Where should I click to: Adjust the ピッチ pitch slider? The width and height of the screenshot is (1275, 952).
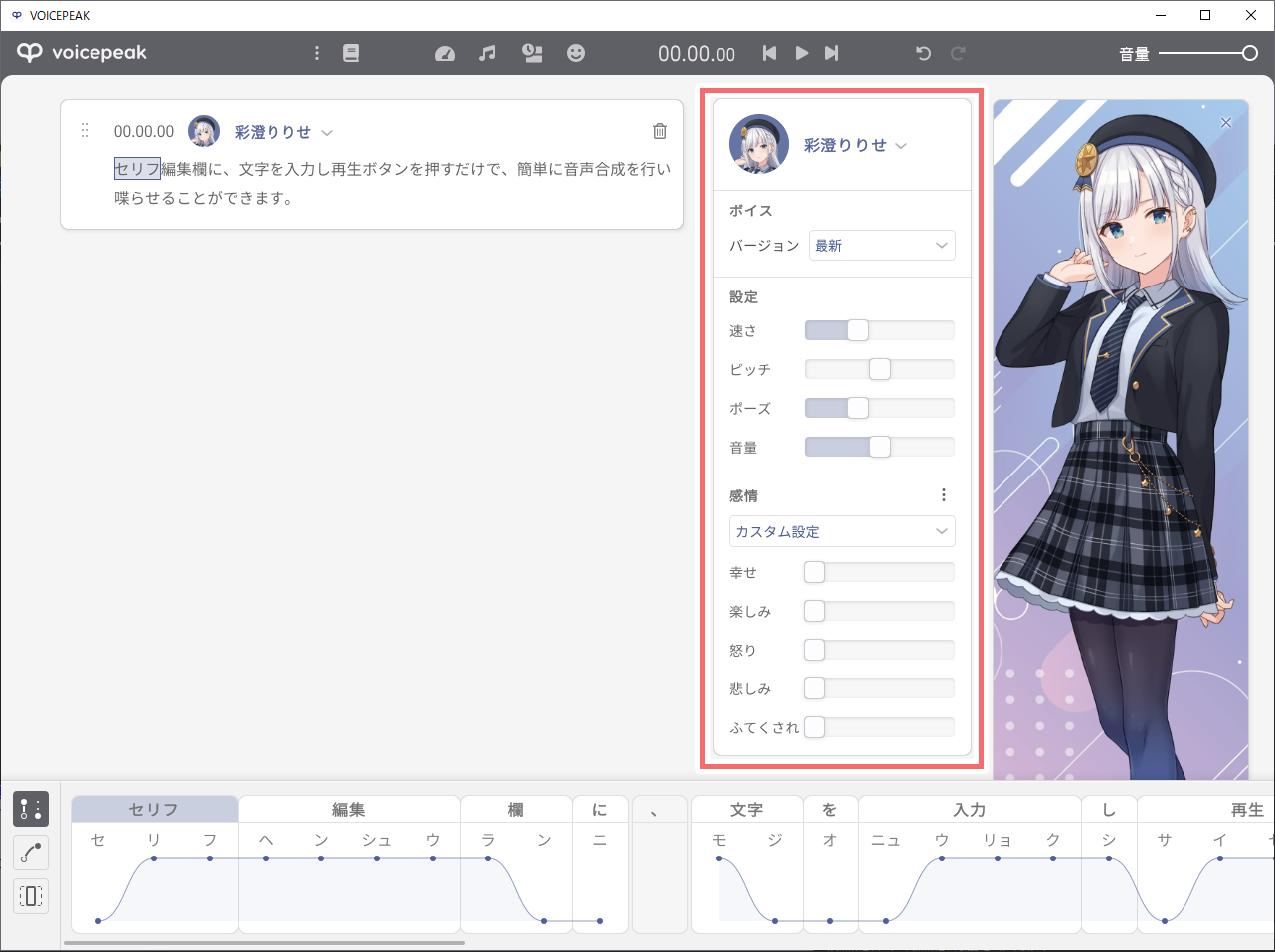click(x=879, y=369)
